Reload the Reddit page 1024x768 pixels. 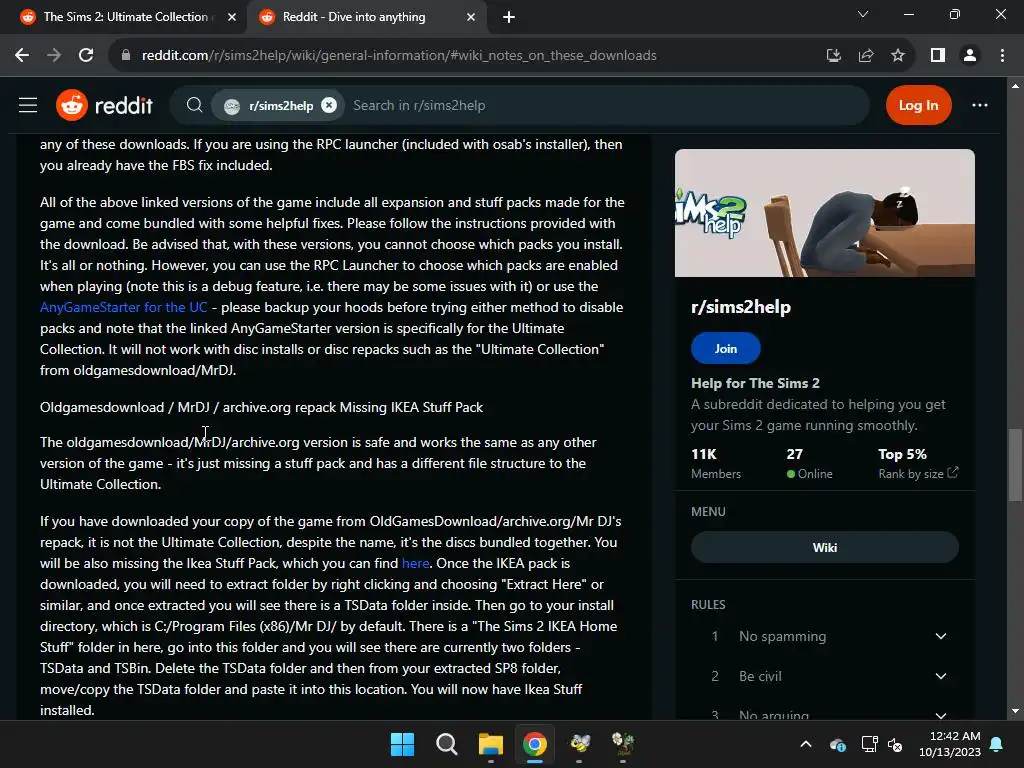click(86, 56)
